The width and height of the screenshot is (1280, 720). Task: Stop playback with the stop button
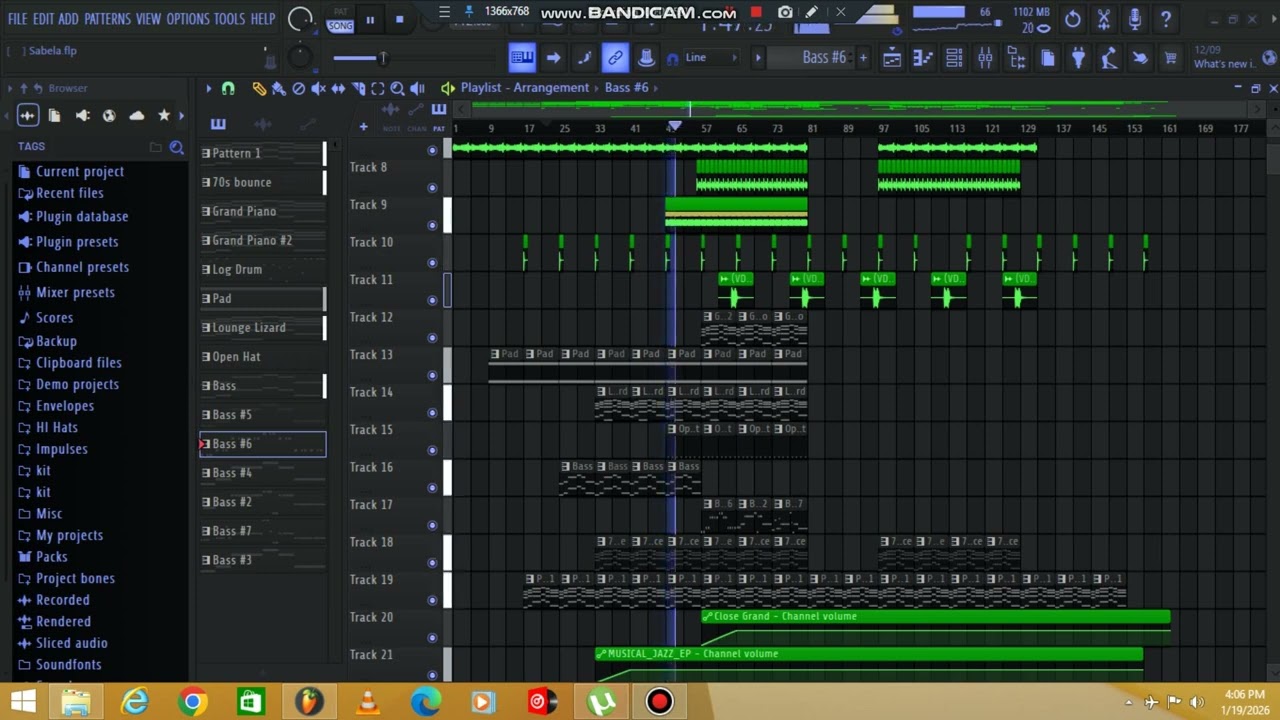click(399, 19)
